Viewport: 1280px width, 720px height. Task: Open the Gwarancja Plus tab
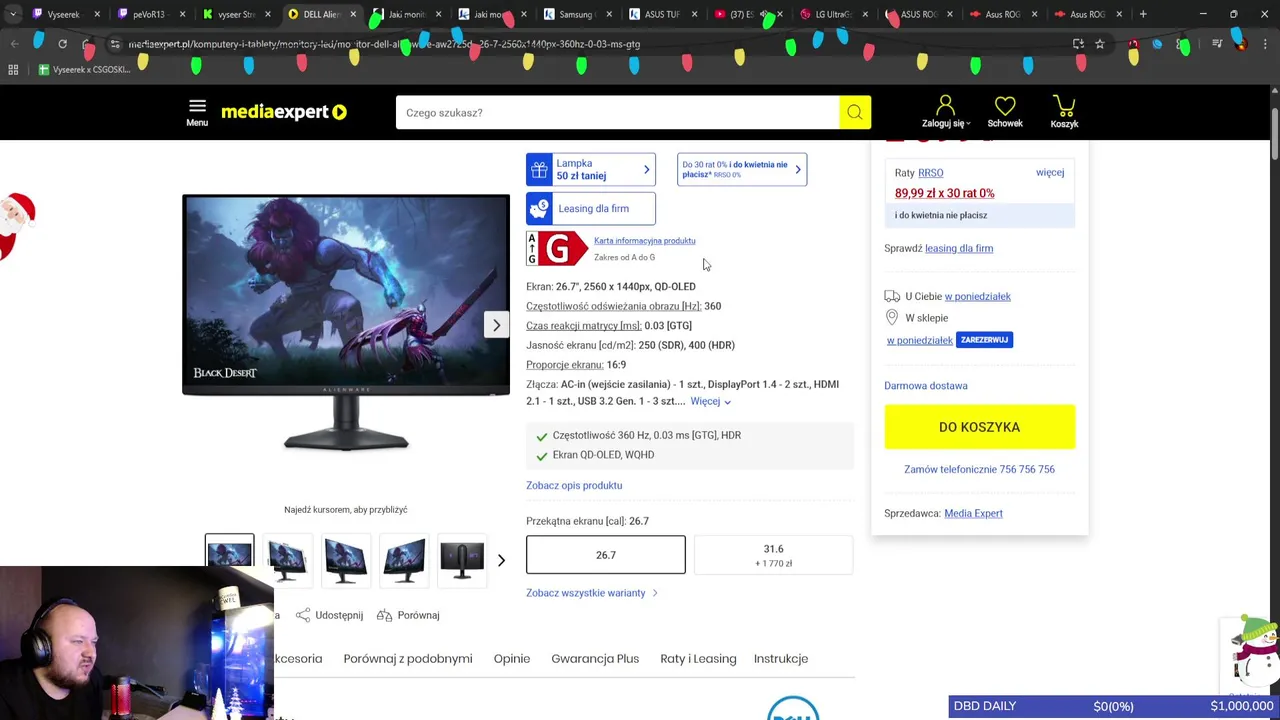595,658
